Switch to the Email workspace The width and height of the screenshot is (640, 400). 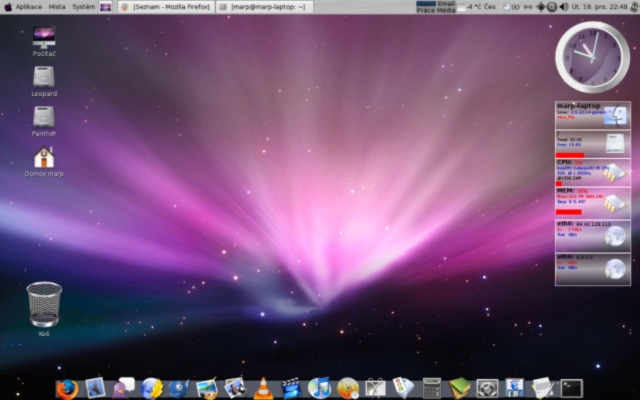tap(446, 4)
